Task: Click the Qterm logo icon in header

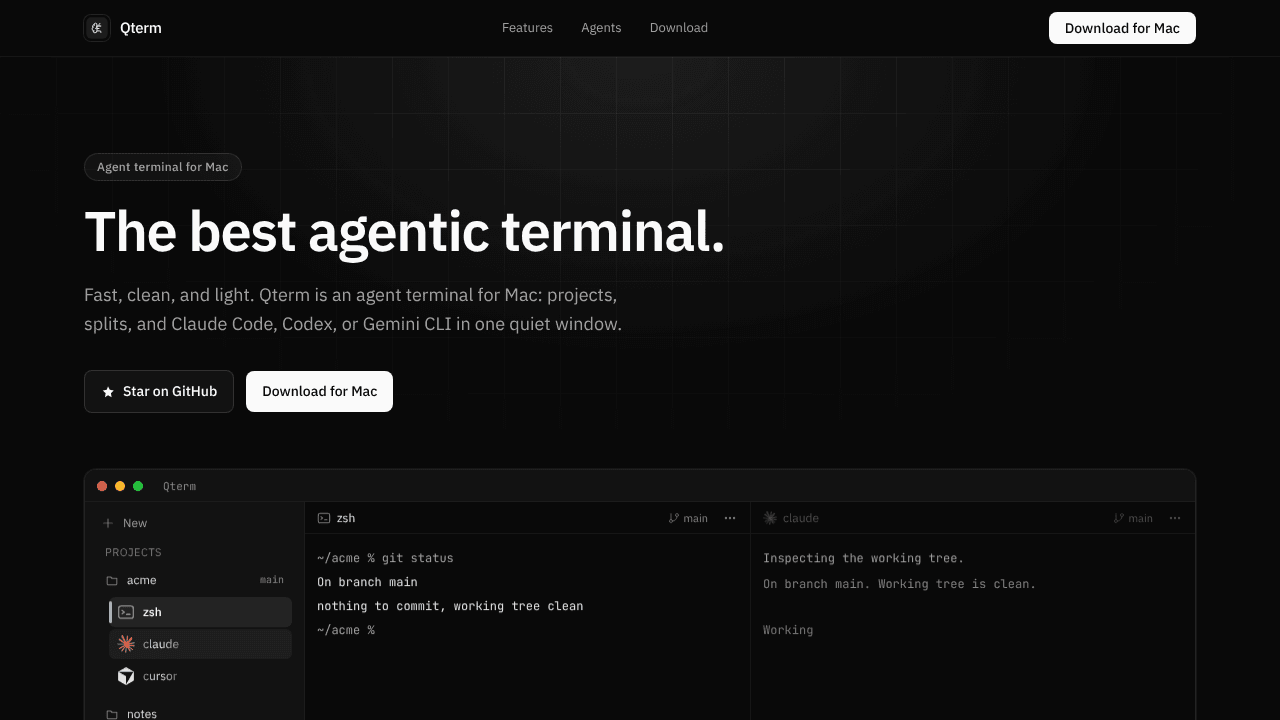Action: pos(97,28)
